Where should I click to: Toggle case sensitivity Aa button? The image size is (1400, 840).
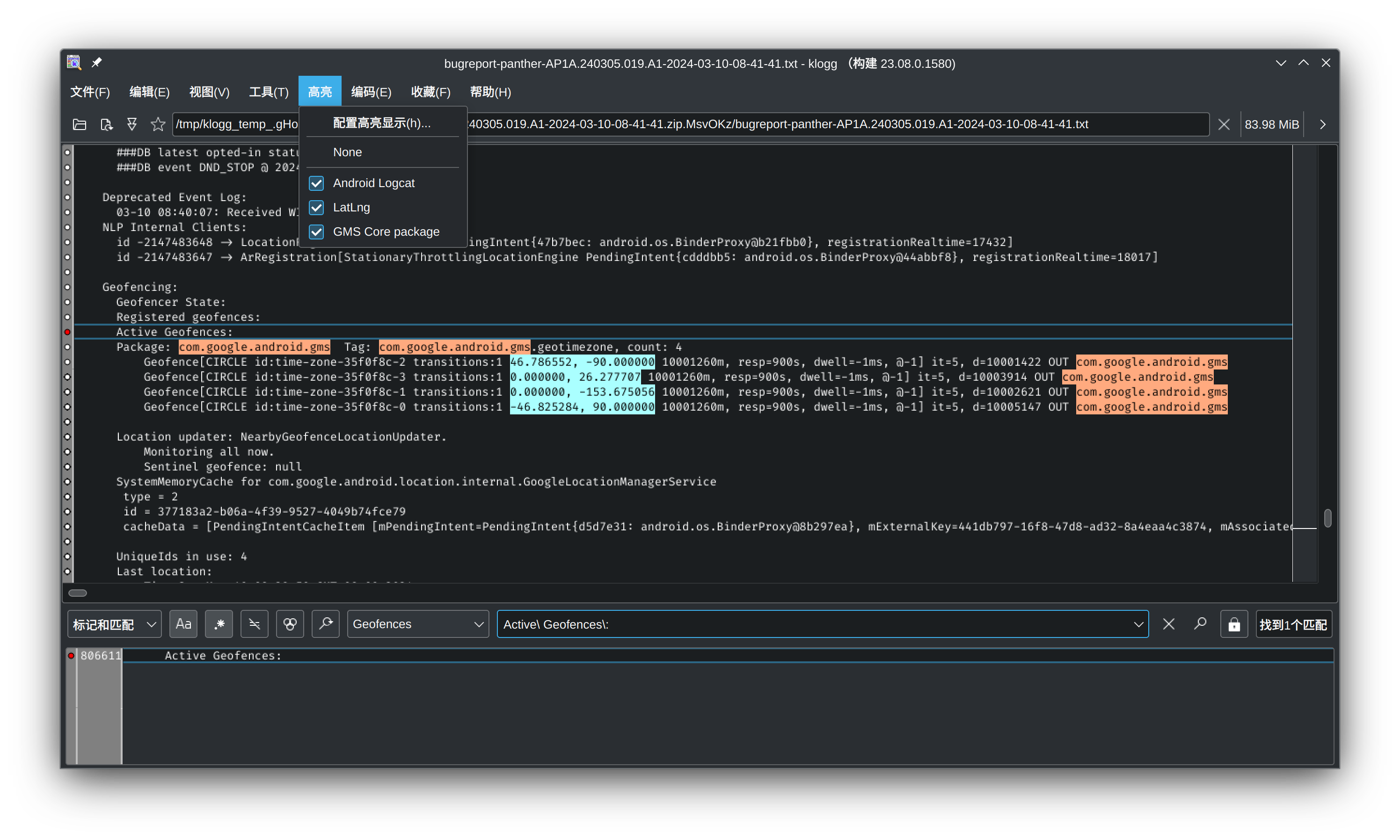(183, 624)
